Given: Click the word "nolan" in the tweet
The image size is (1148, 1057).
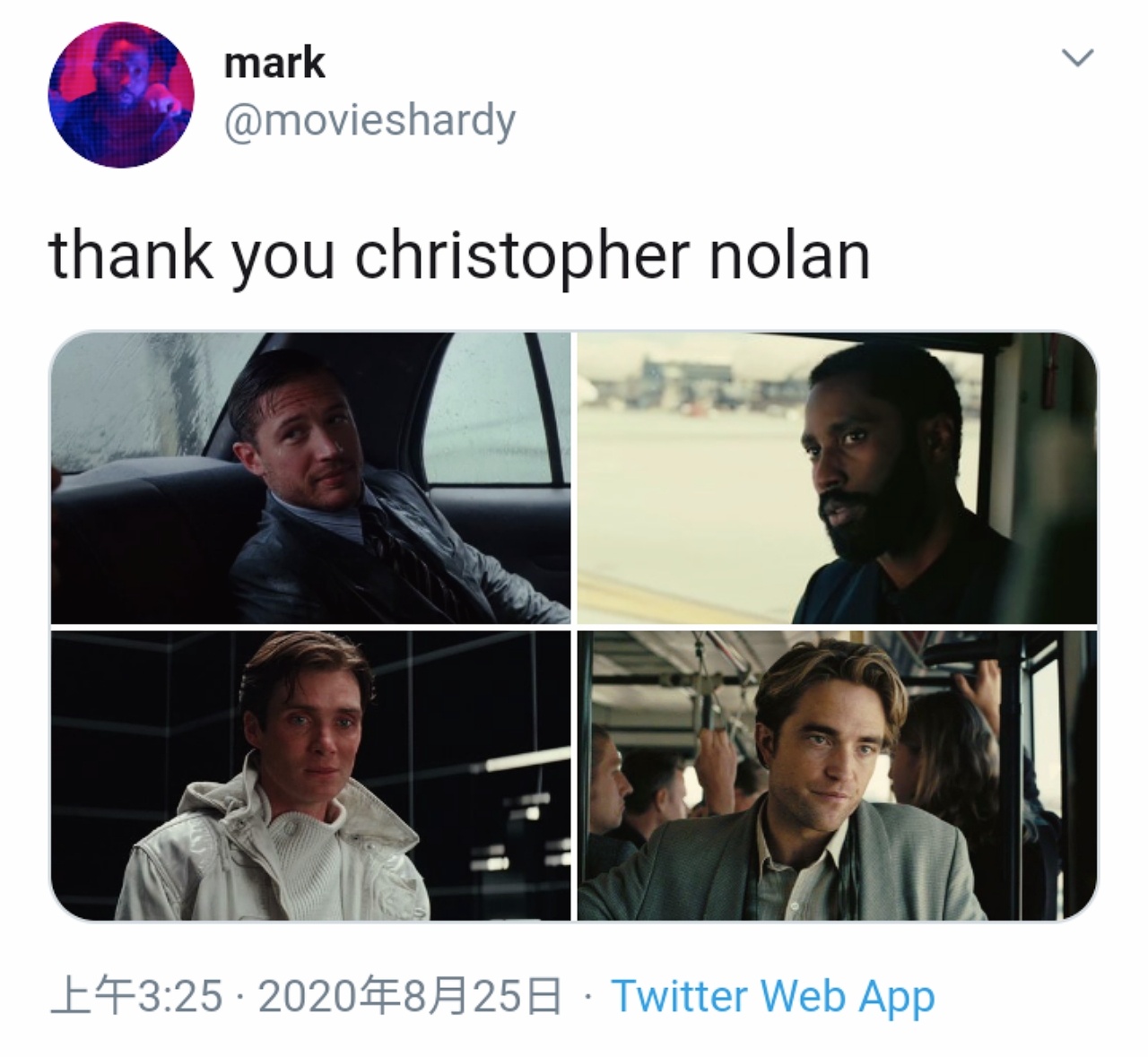Looking at the screenshot, I should click(789, 256).
